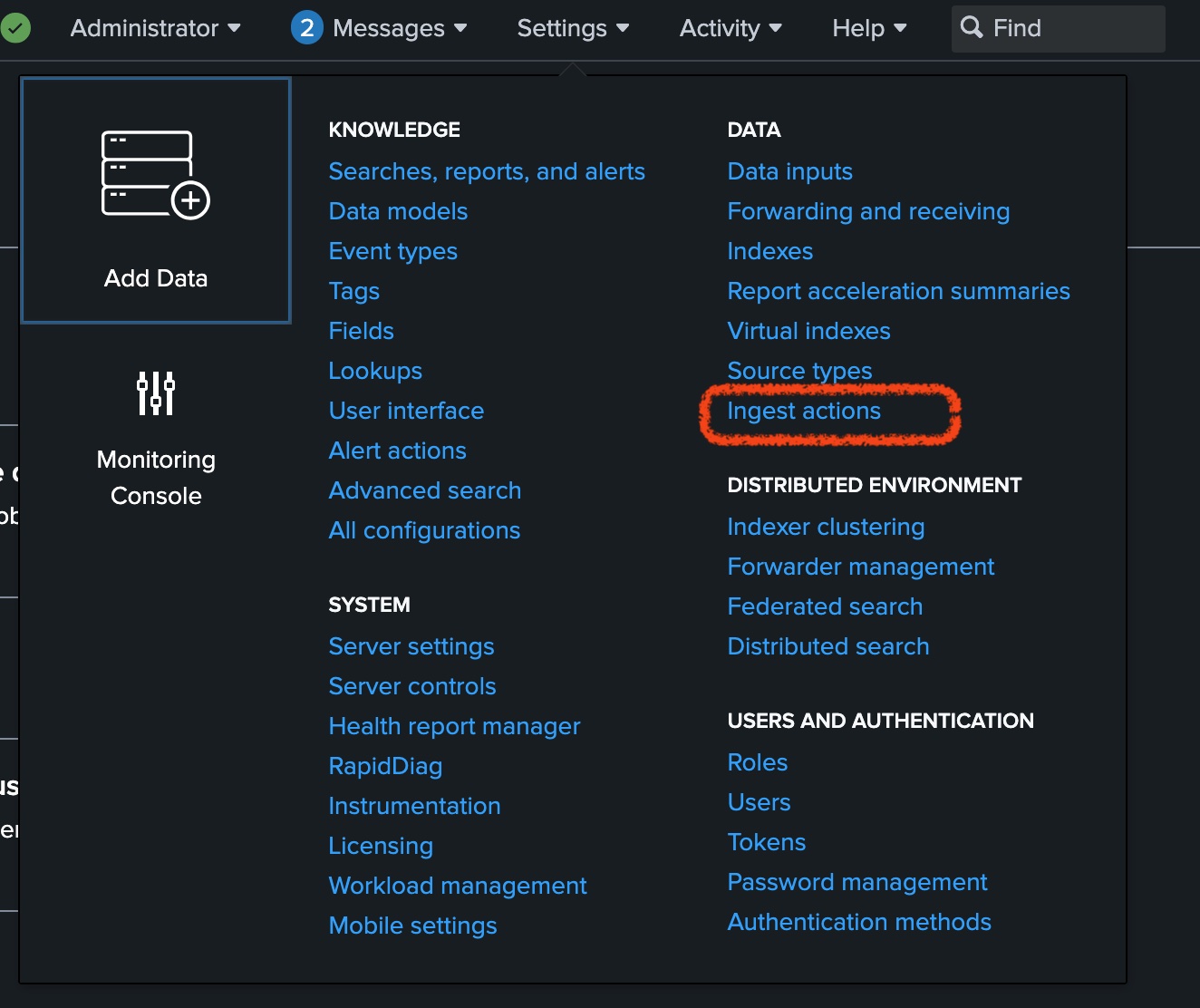The height and width of the screenshot is (1008, 1200).
Task: Click the magnifying glass search icon
Action: click(x=972, y=28)
